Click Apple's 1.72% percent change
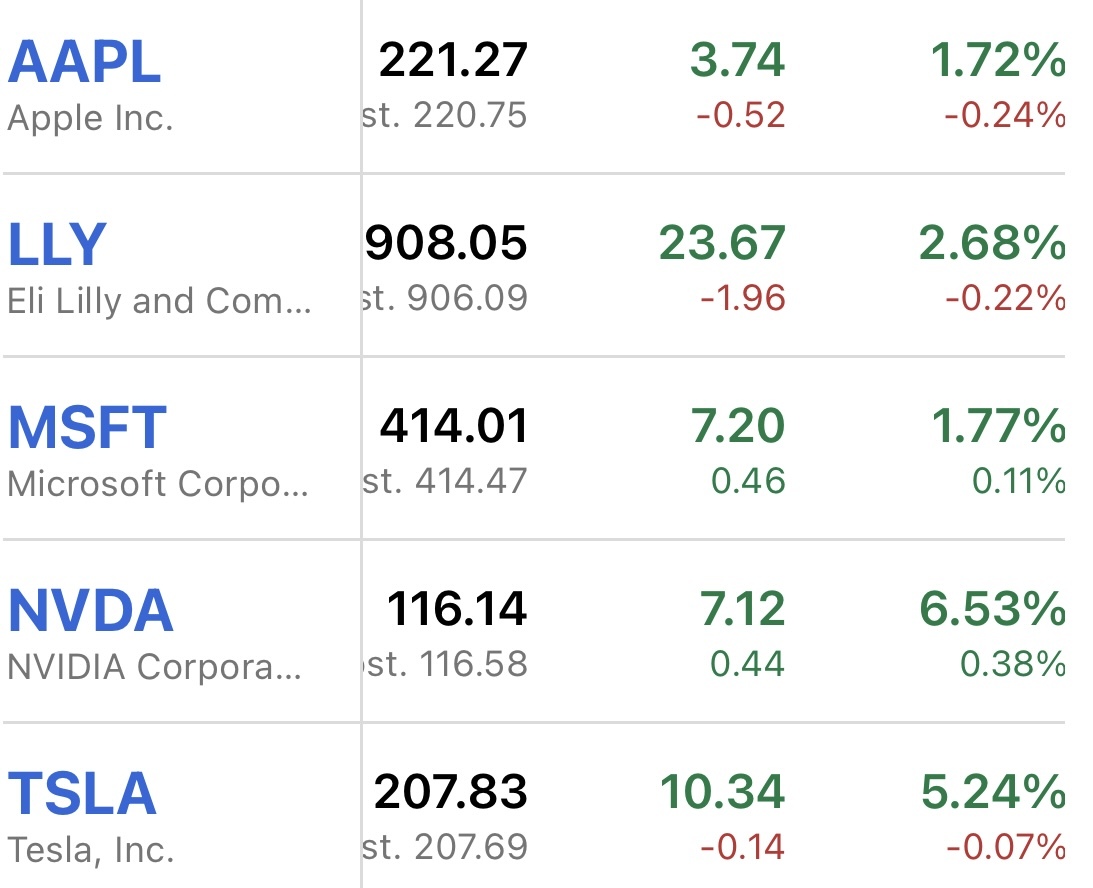The height and width of the screenshot is (888, 1093). tap(997, 61)
